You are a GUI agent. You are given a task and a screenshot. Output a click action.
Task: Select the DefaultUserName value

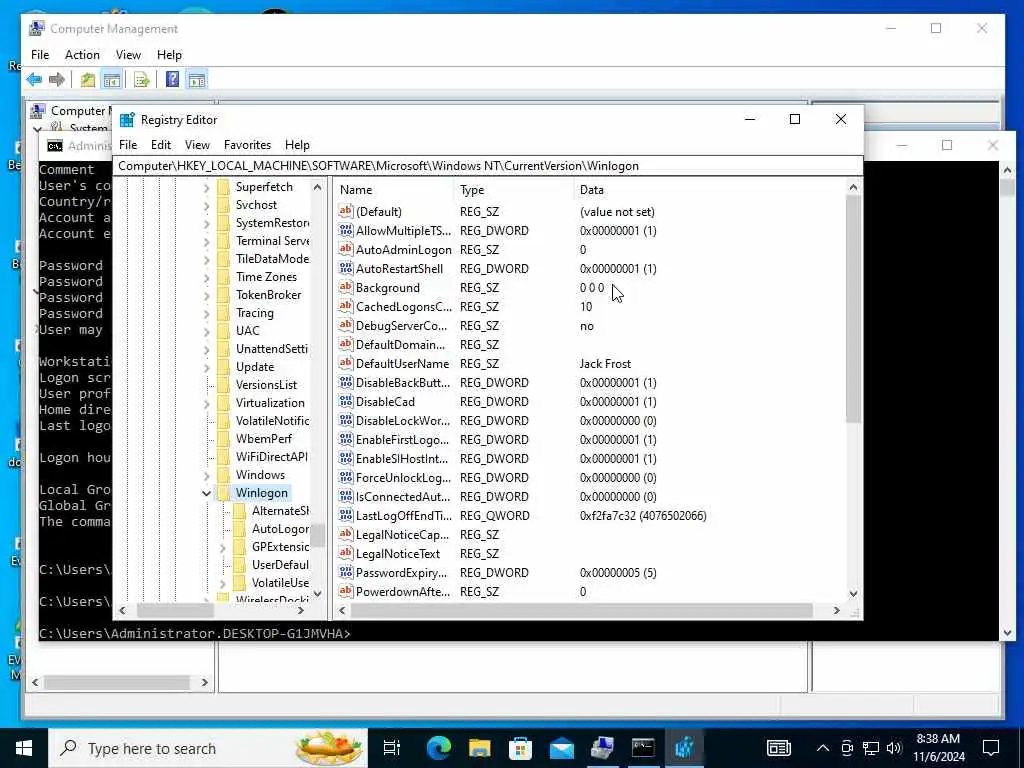click(402, 364)
